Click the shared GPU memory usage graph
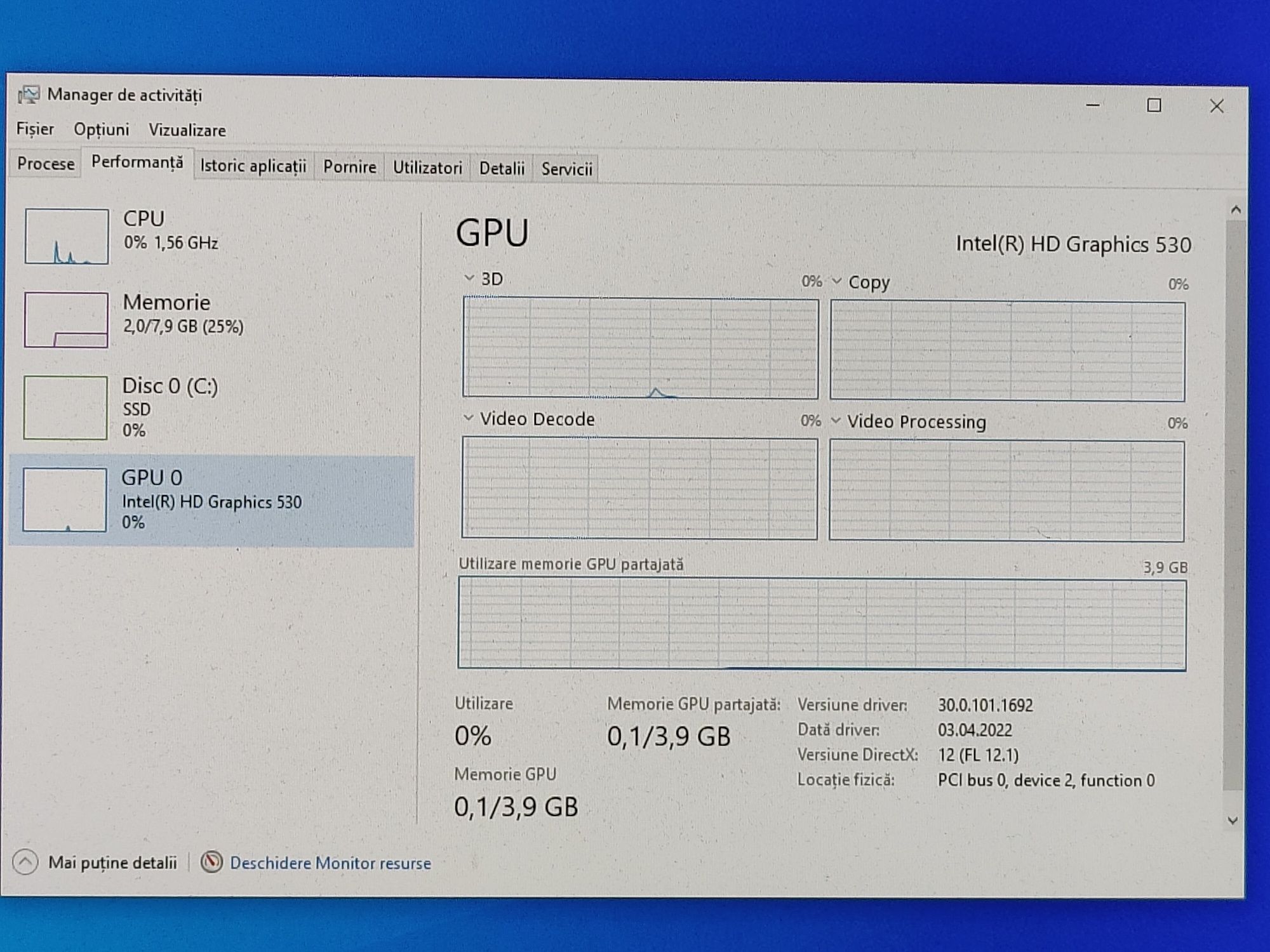Viewport: 1270px width, 952px height. point(822,624)
